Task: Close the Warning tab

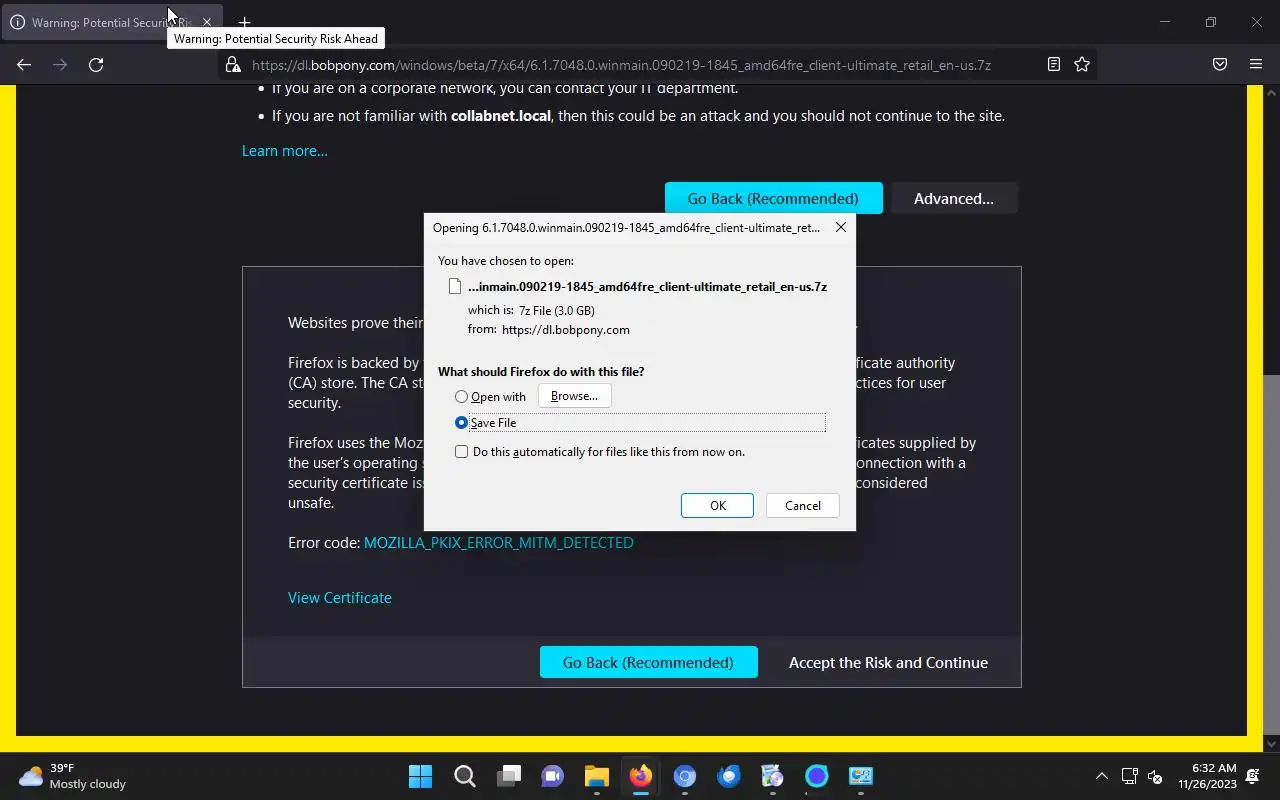Action: pyautogui.click(x=207, y=22)
